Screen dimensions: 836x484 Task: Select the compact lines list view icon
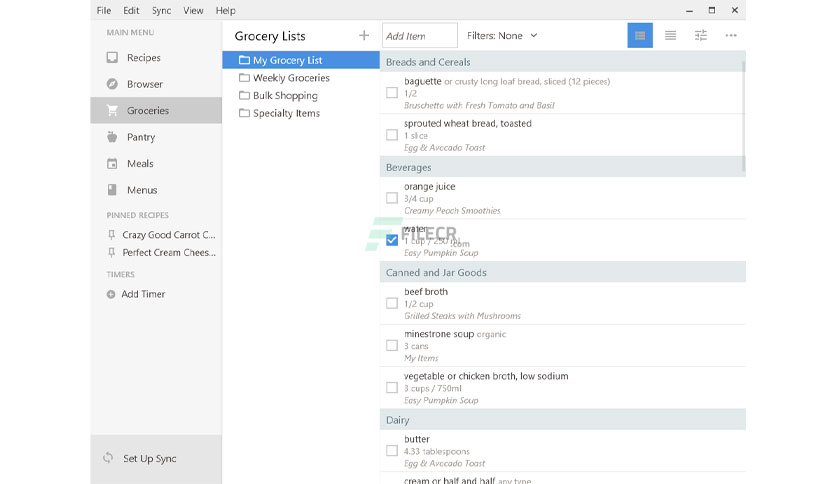670,36
